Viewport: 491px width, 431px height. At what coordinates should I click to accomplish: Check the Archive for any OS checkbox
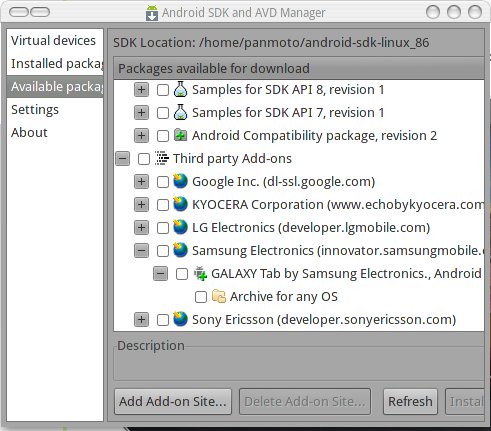point(201,297)
